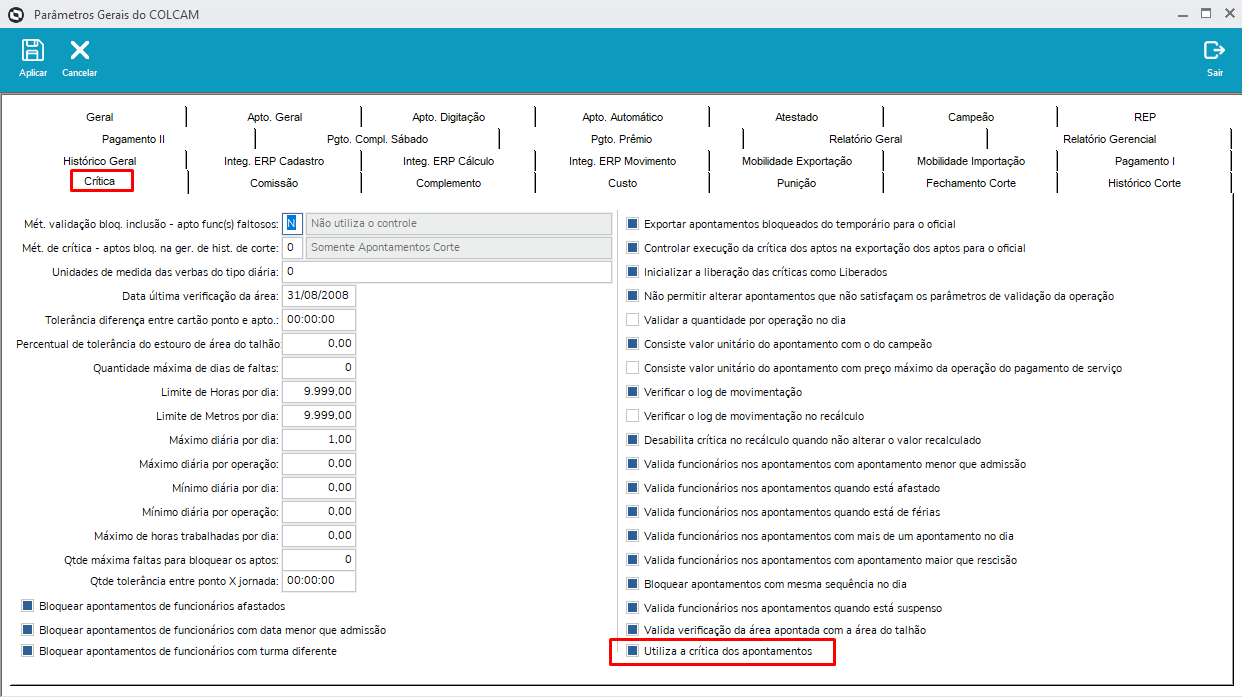The width and height of the screenshot is (1242, 698).
Task: Click Qtde tolerância entre ponto X jornada field
Action: click(x=319, y=580)
